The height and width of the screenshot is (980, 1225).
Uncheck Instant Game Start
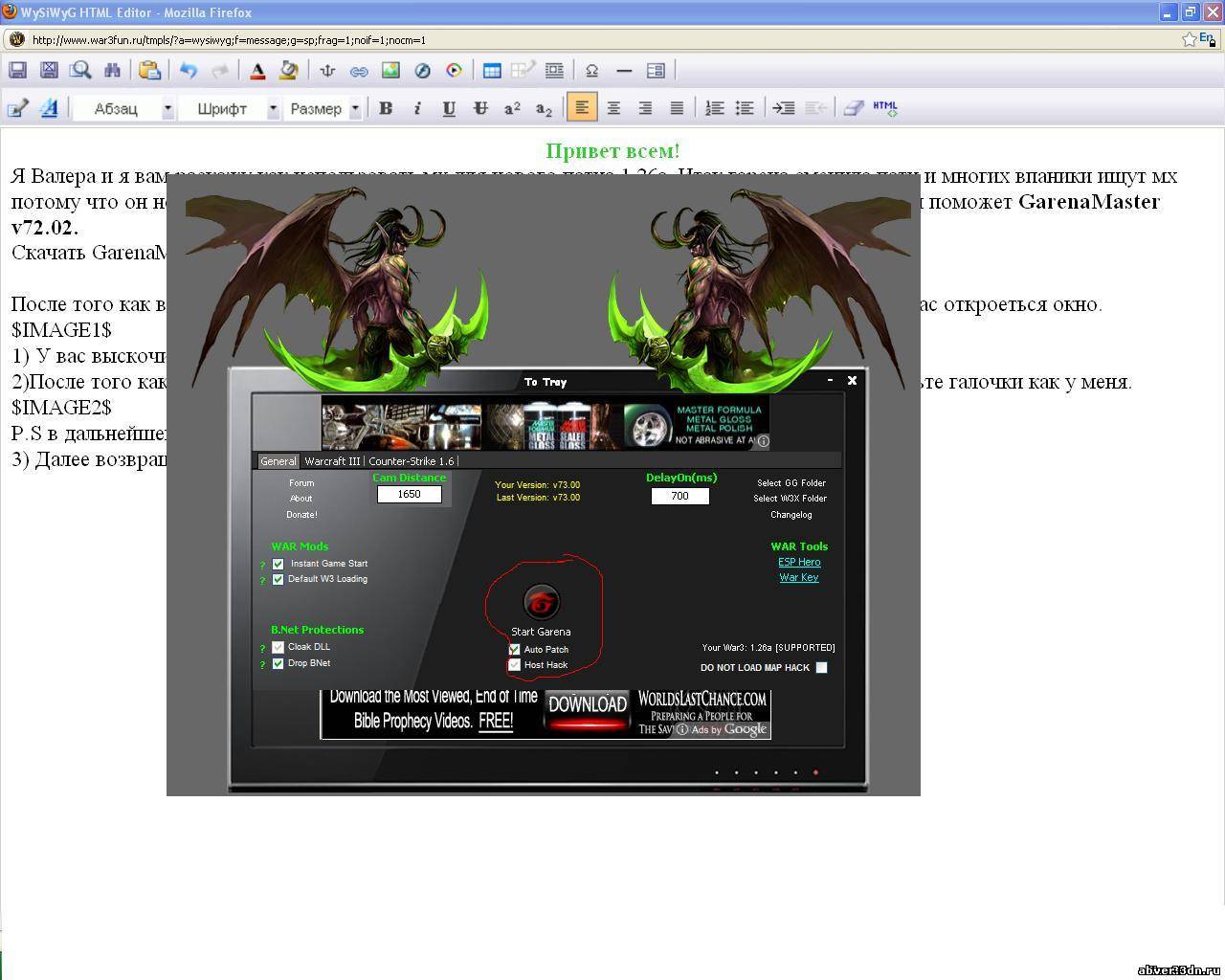pyautogui.click(x=278, y=564)
